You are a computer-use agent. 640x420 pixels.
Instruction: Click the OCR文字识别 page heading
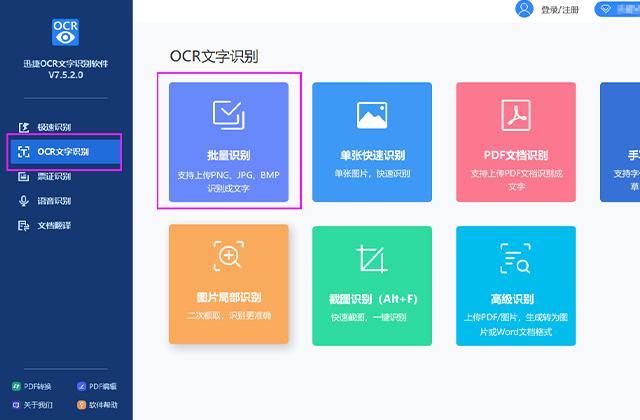click(x=214, y=56)
